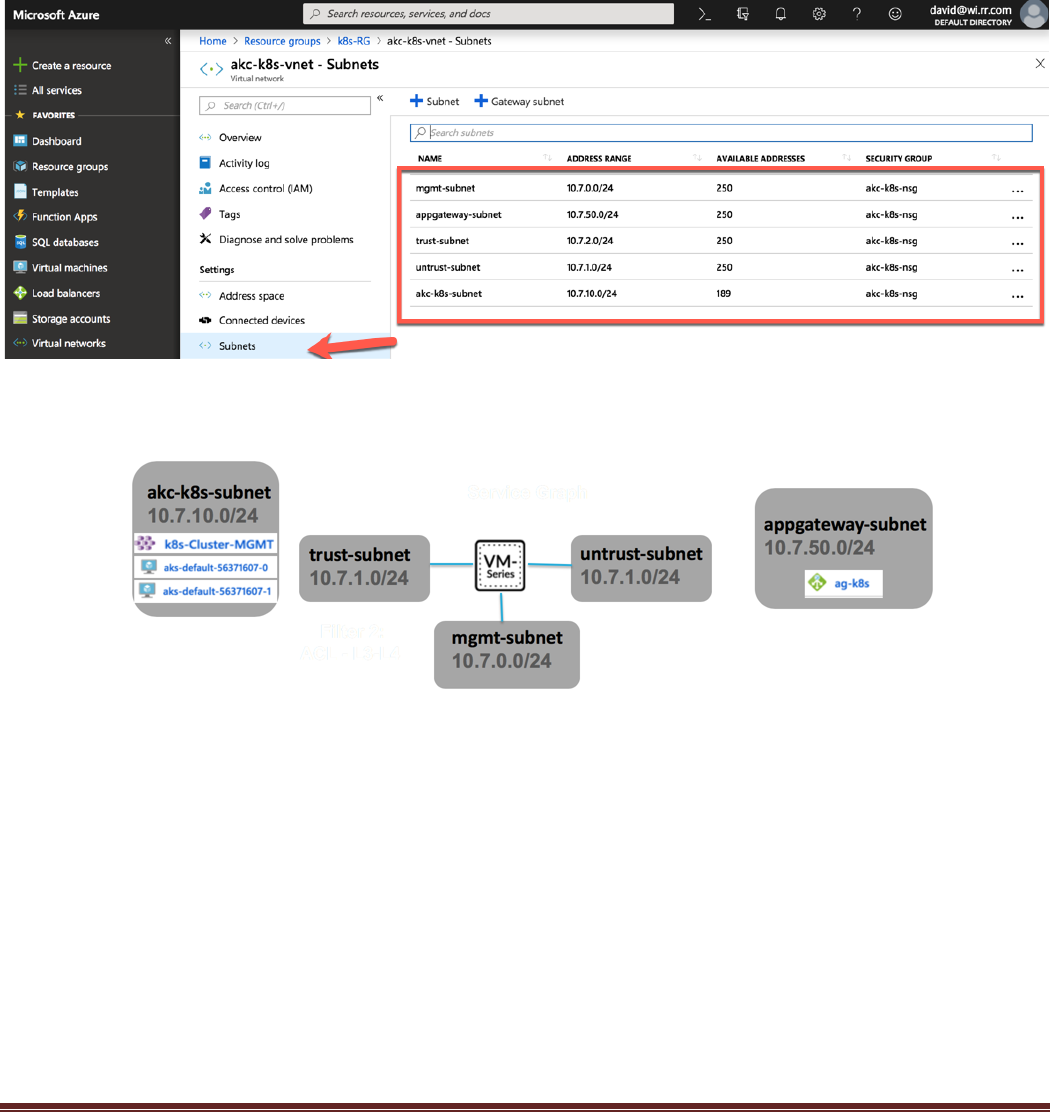Open mgmt-subnet row

(721, 188)
